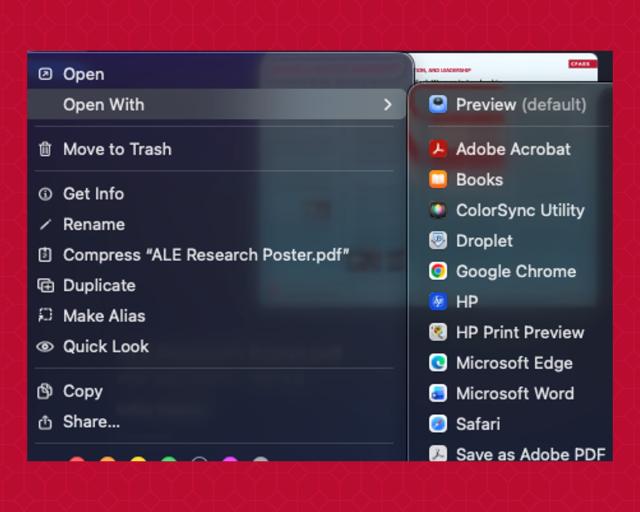
Task: Click the Rename pencil icon
Action: click(45, 224)
